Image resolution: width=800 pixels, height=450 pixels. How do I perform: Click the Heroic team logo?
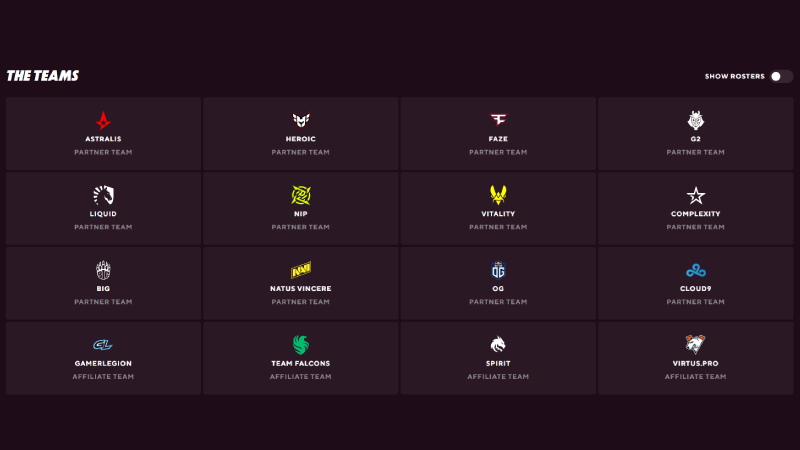pos(301,120)
